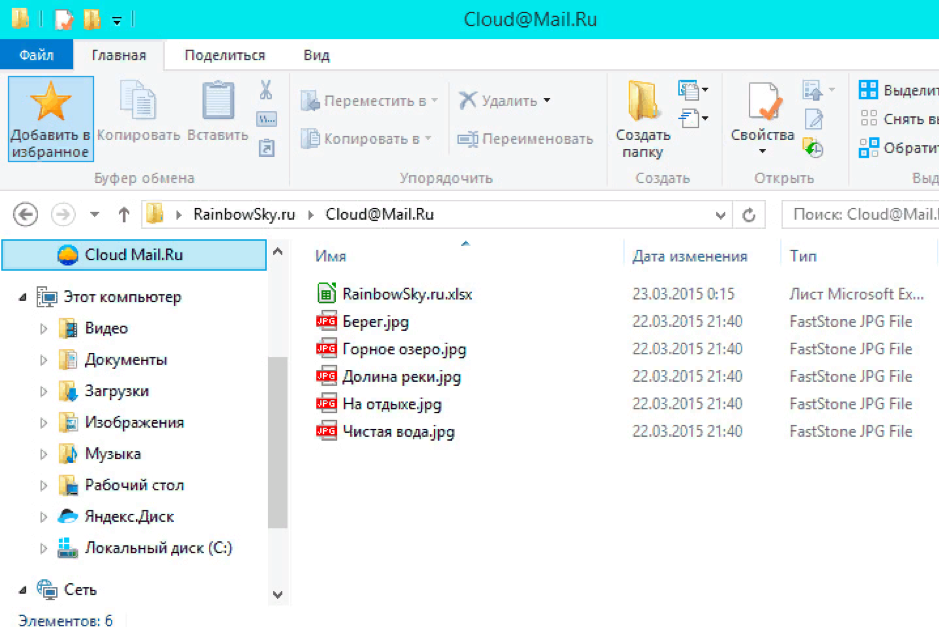Image resolution: width=939 pixels, height=627 pixels.
Task: Click the refresh button in address bar
Action: point(749,215)
